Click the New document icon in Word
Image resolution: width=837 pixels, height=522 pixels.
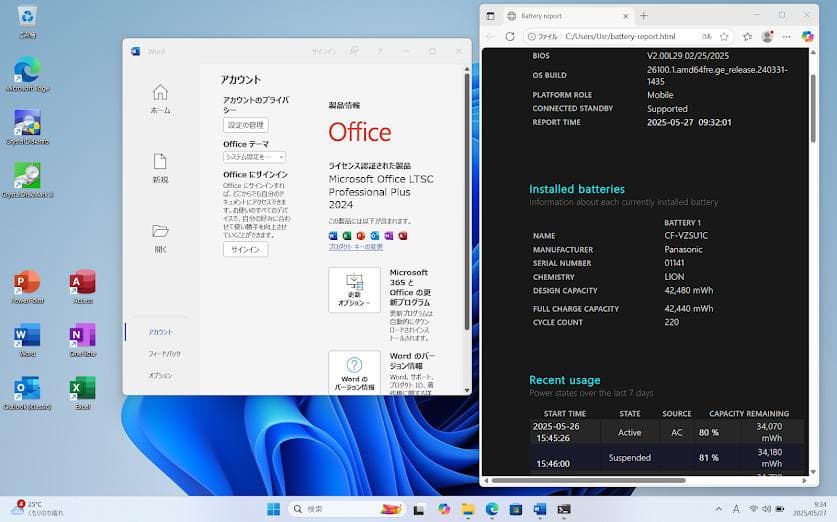click(x=160, y=167)
